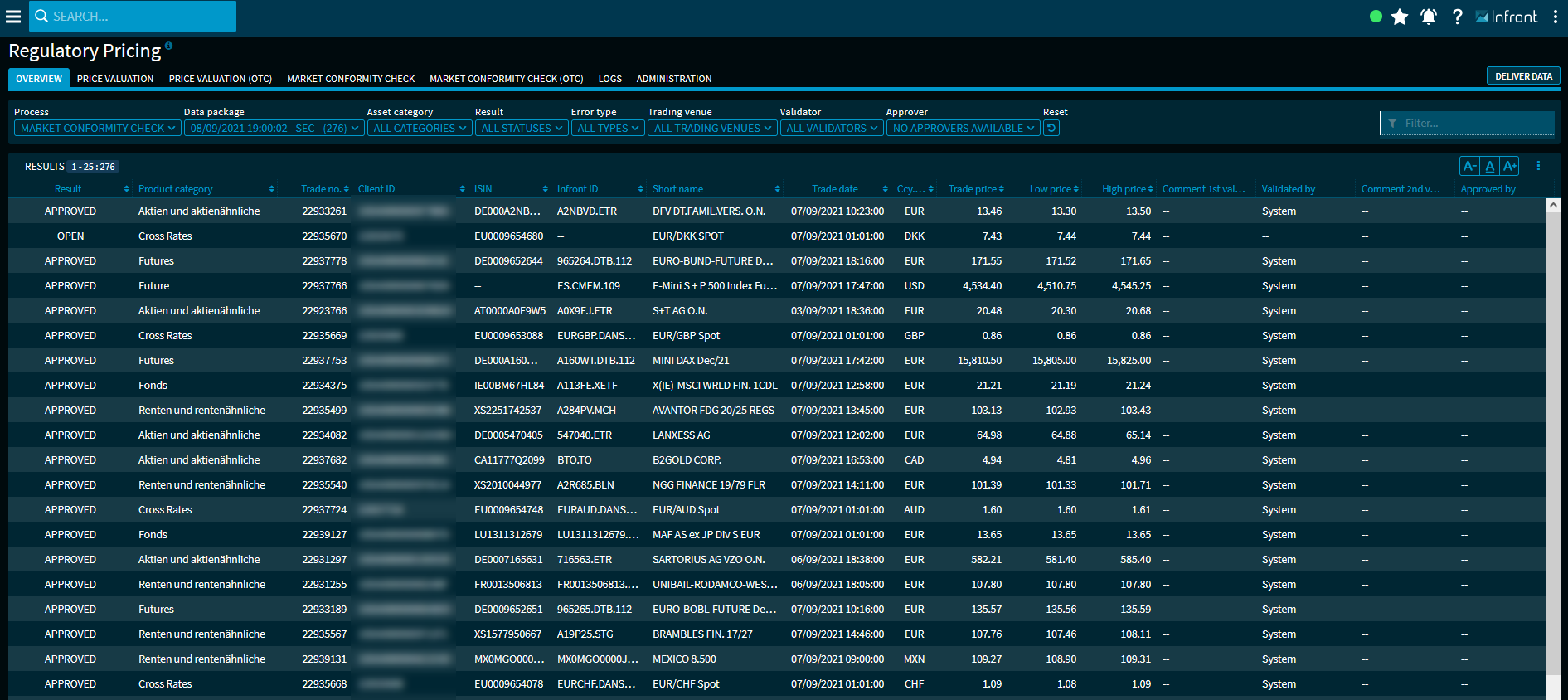Open the Data package dropdown
Viewport: 1568px width, 700px height.
click(x=274, y=128)
